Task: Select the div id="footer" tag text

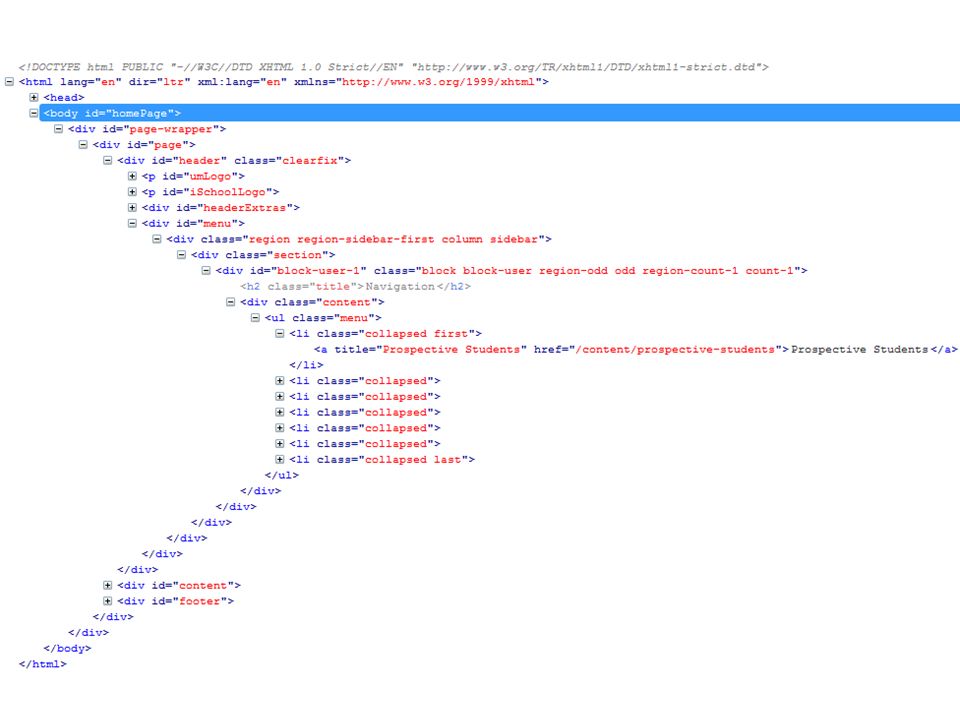Action: click(x=175, y=601)
